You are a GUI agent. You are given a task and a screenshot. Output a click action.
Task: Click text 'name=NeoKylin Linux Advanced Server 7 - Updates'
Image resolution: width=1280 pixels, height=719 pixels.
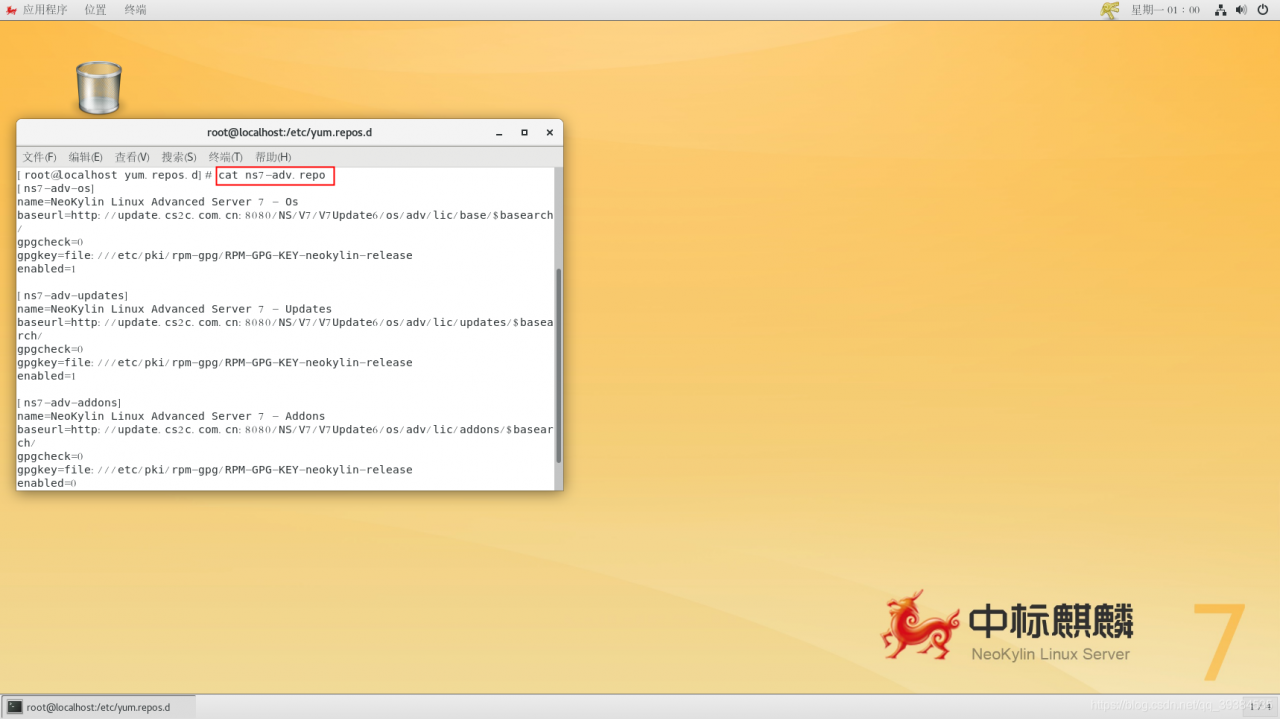click(174, 309)
